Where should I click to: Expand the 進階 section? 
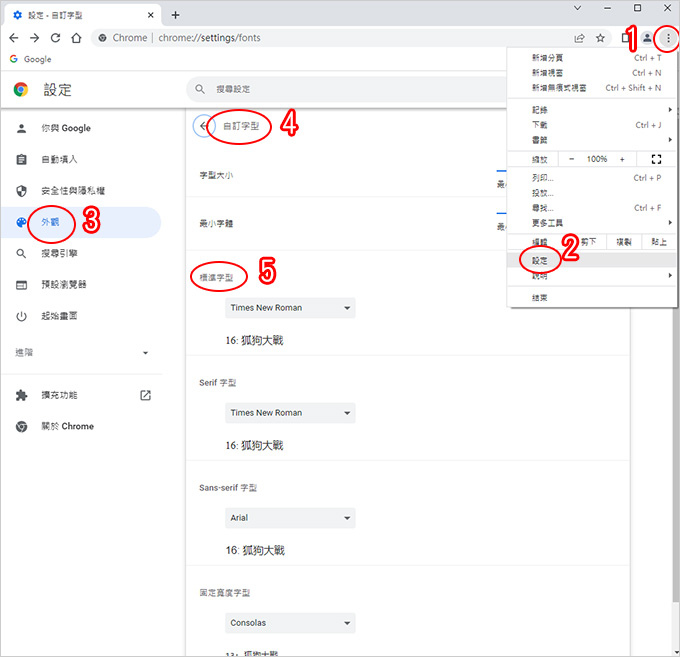pos(81,353)
